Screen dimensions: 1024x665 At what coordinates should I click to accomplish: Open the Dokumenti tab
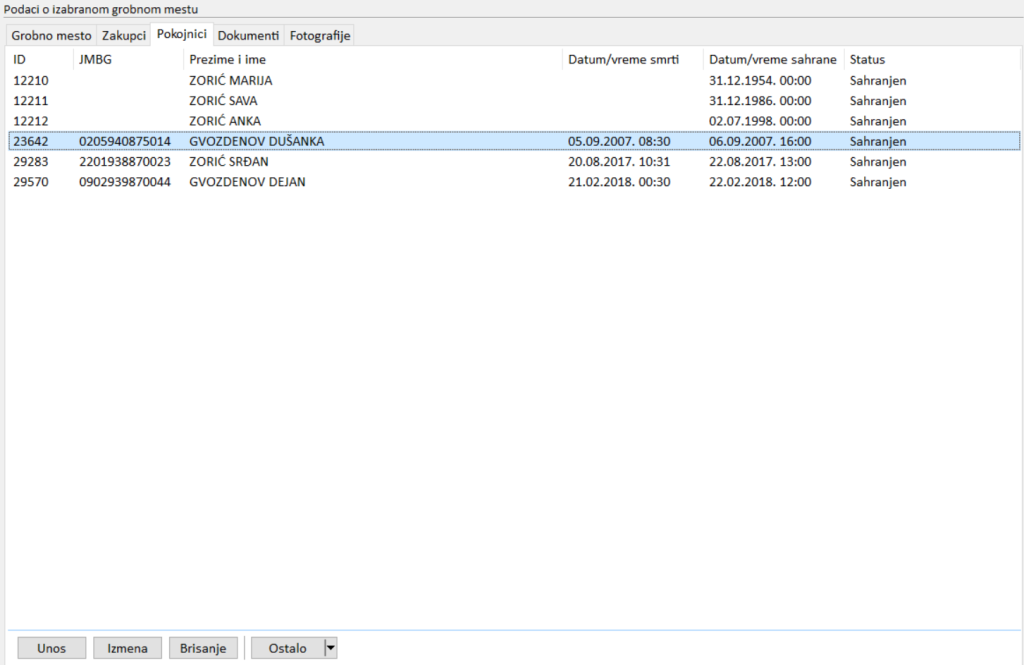click(x=248, y=36)
